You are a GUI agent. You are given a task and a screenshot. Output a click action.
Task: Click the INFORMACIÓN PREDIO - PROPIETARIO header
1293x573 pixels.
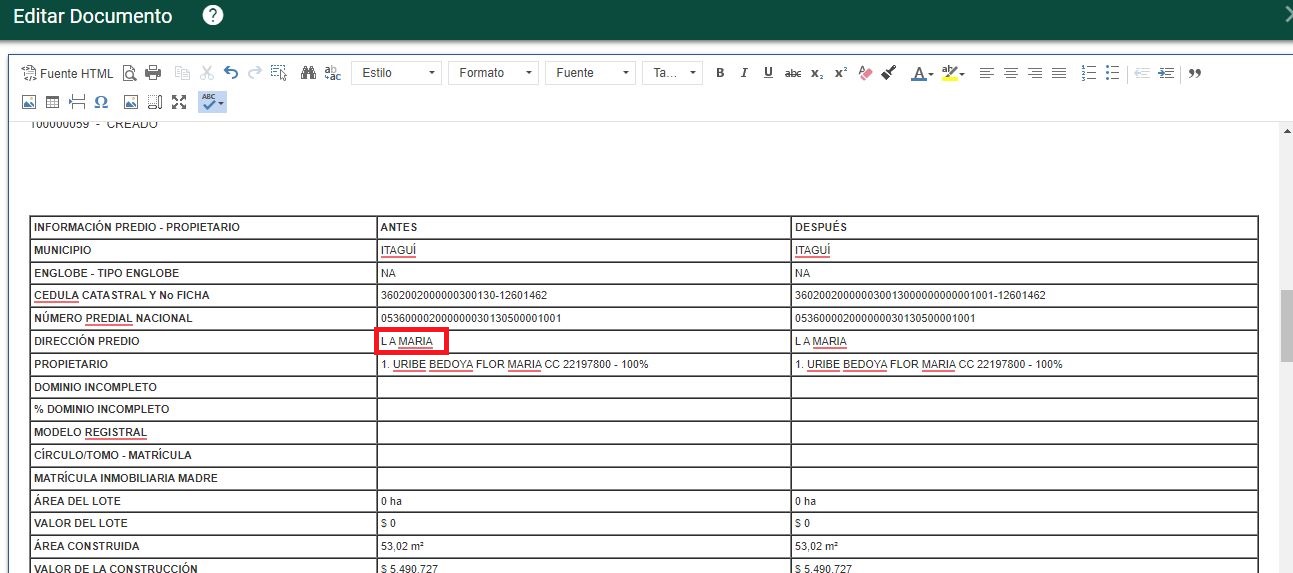pyautogui.click(x=137, y=227)
